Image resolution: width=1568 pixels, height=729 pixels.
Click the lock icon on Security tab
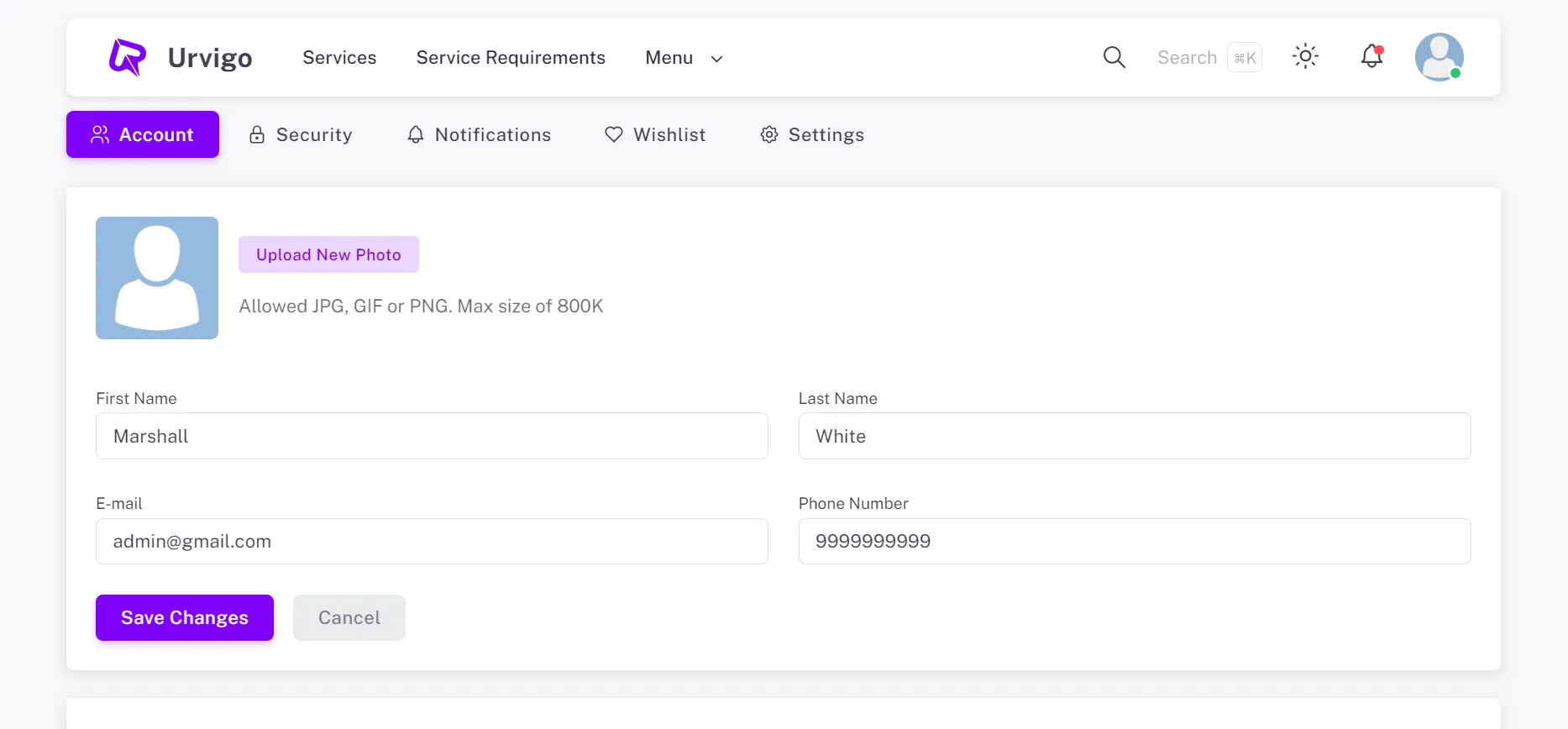click(257, 135)
